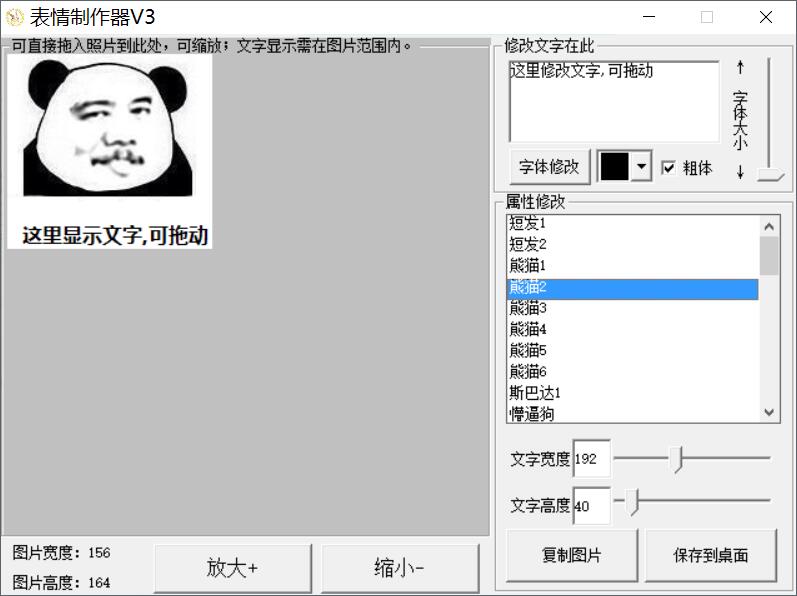Click the vertical font size slider handle
The image size is (797, 596).
[770, 175]
